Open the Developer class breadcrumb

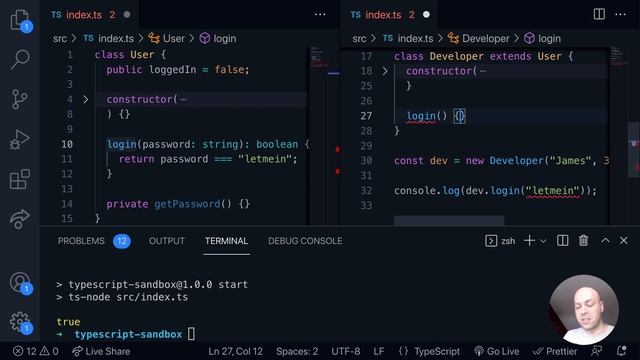478,38
